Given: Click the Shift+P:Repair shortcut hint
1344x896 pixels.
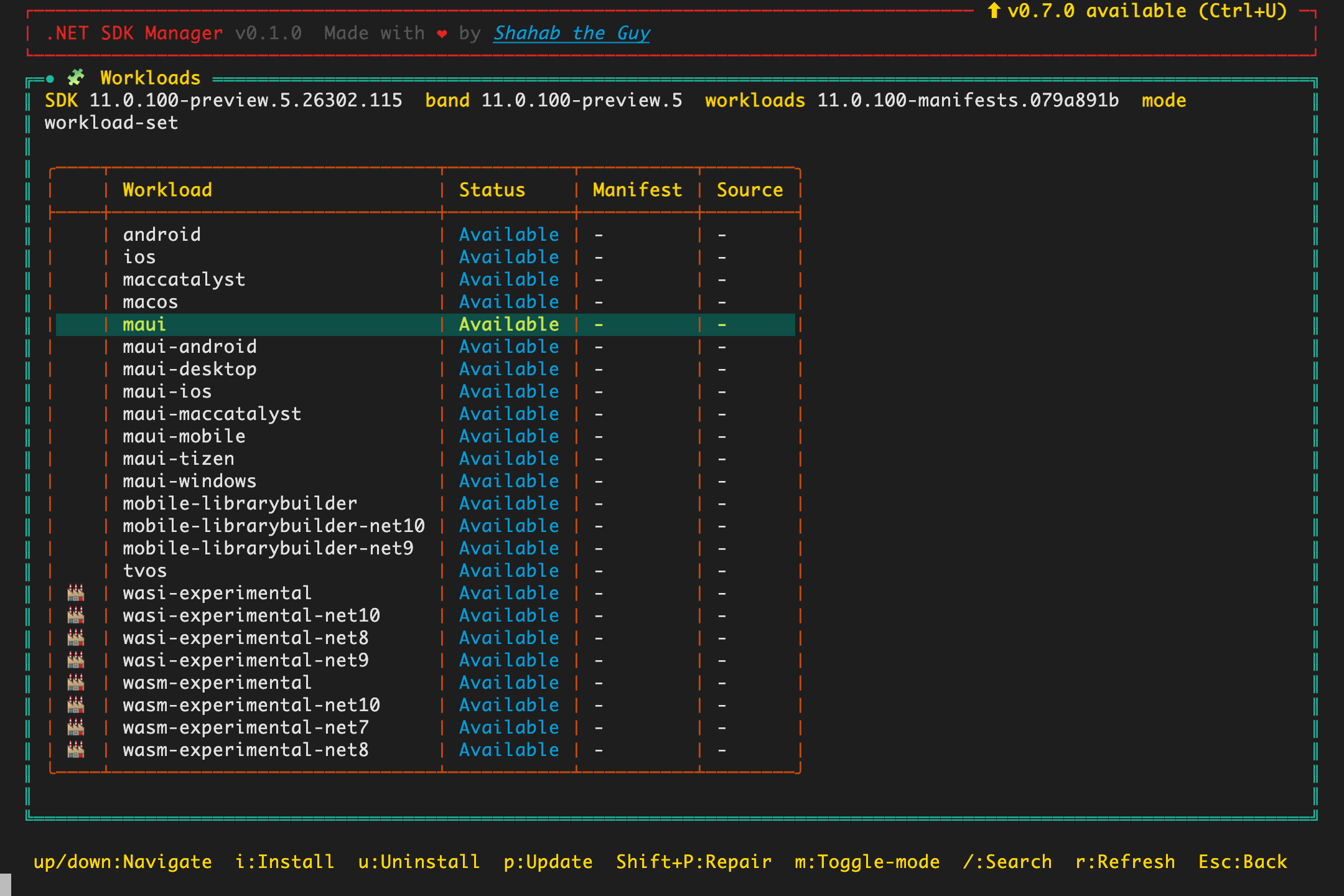Looking at the screenshot, I should pyautogui.click(x=694, y=862).
